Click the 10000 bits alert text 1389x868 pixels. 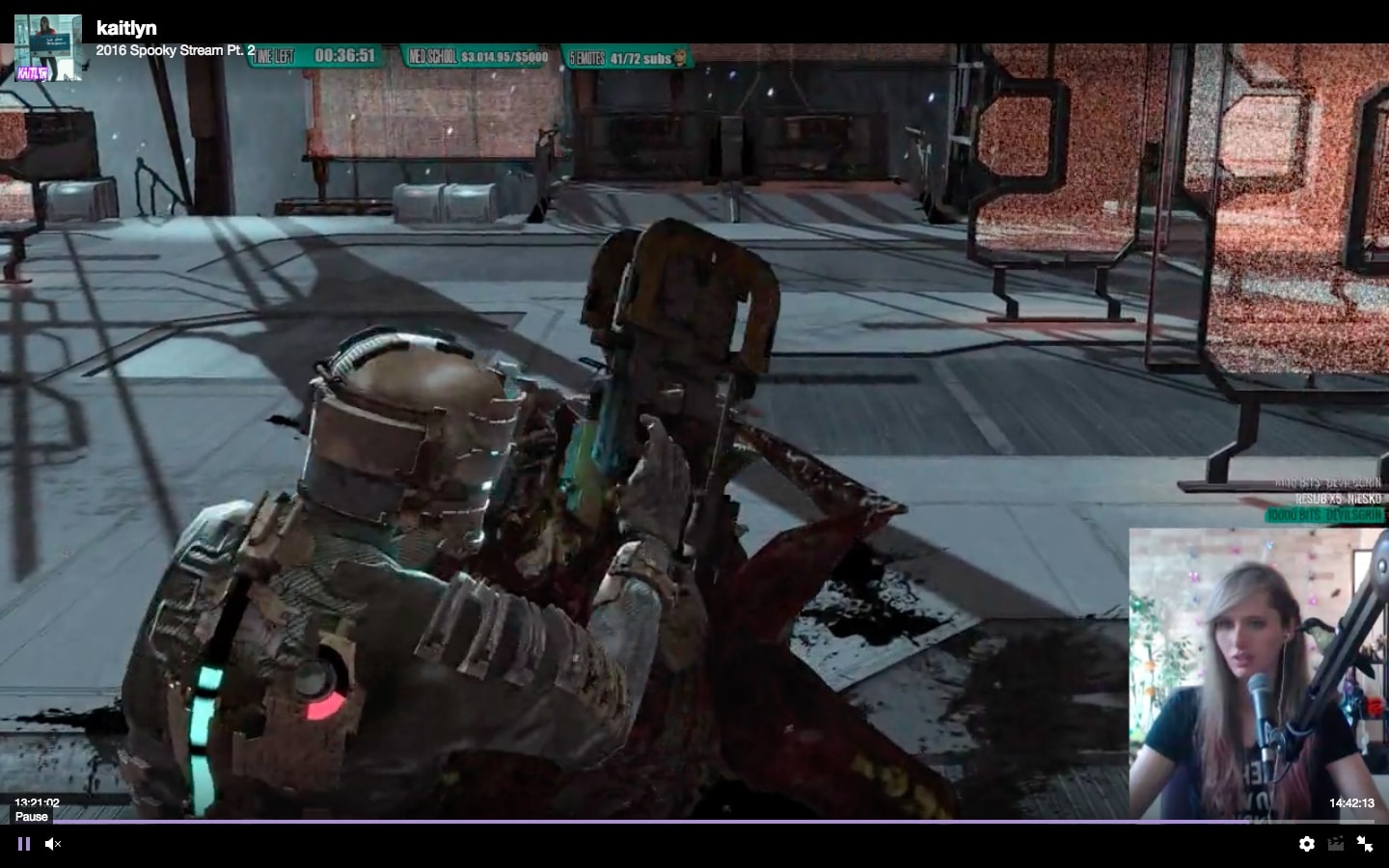coord(1325,516)
